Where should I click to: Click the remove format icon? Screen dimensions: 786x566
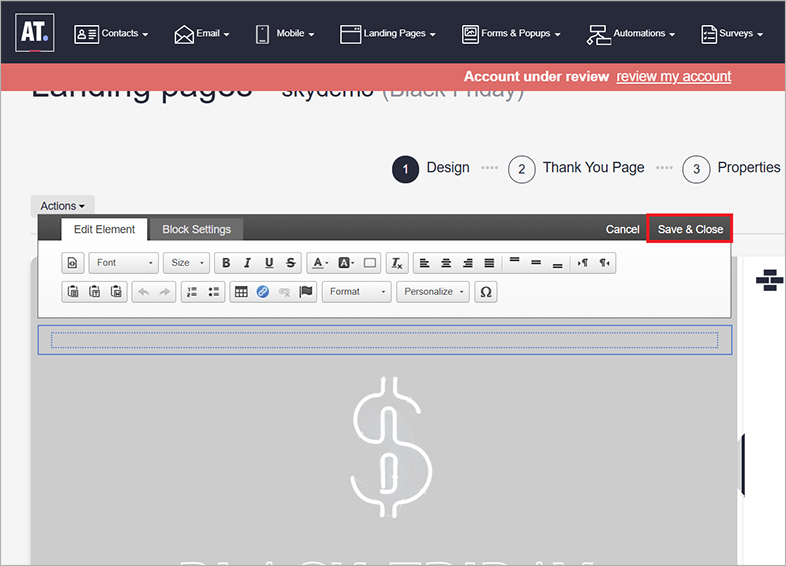[397, 263]
